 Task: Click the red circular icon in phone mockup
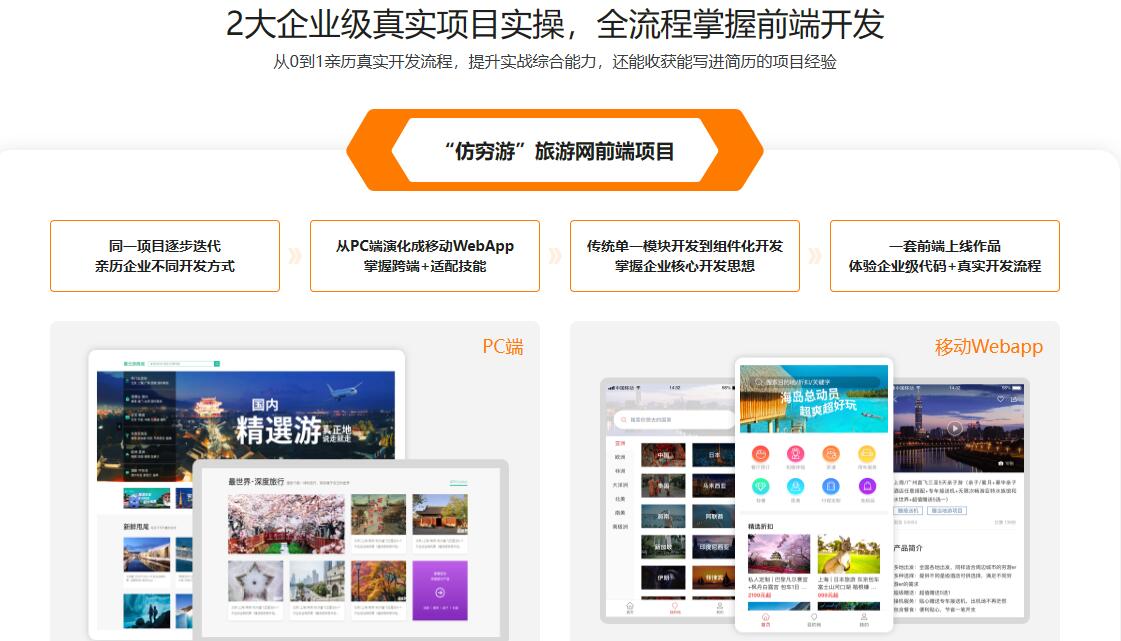tap(760, 454)
